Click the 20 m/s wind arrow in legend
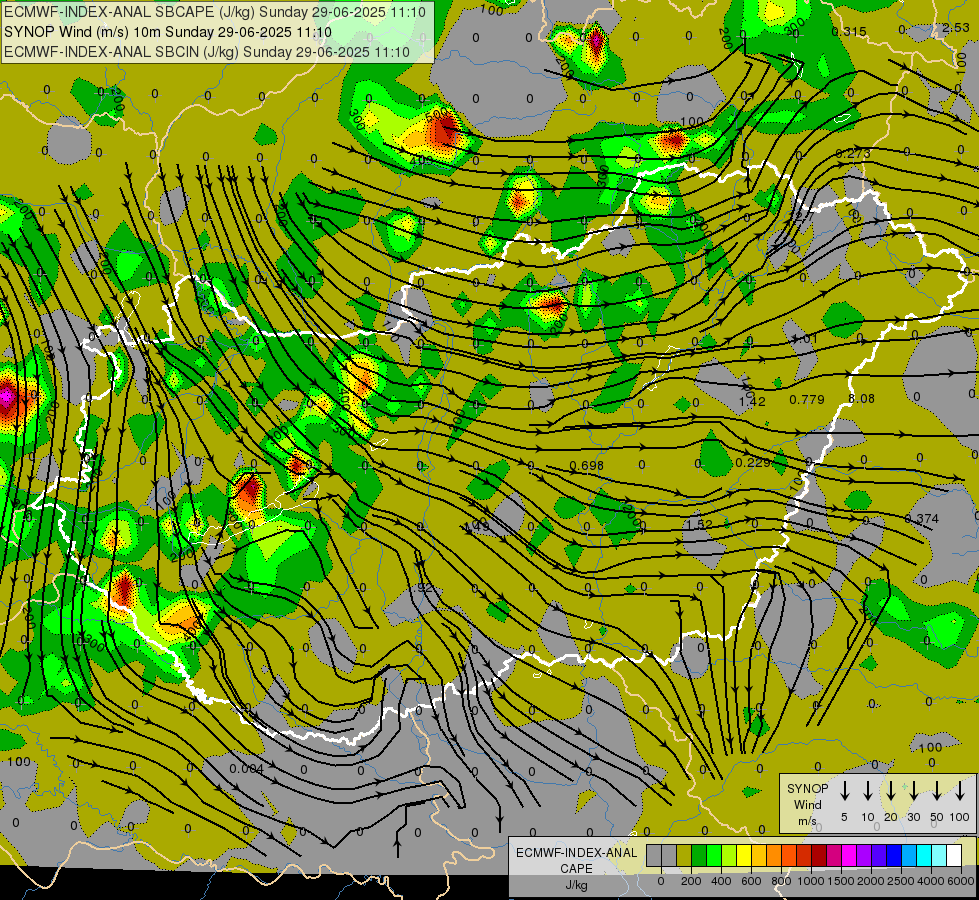 (891, 791)
